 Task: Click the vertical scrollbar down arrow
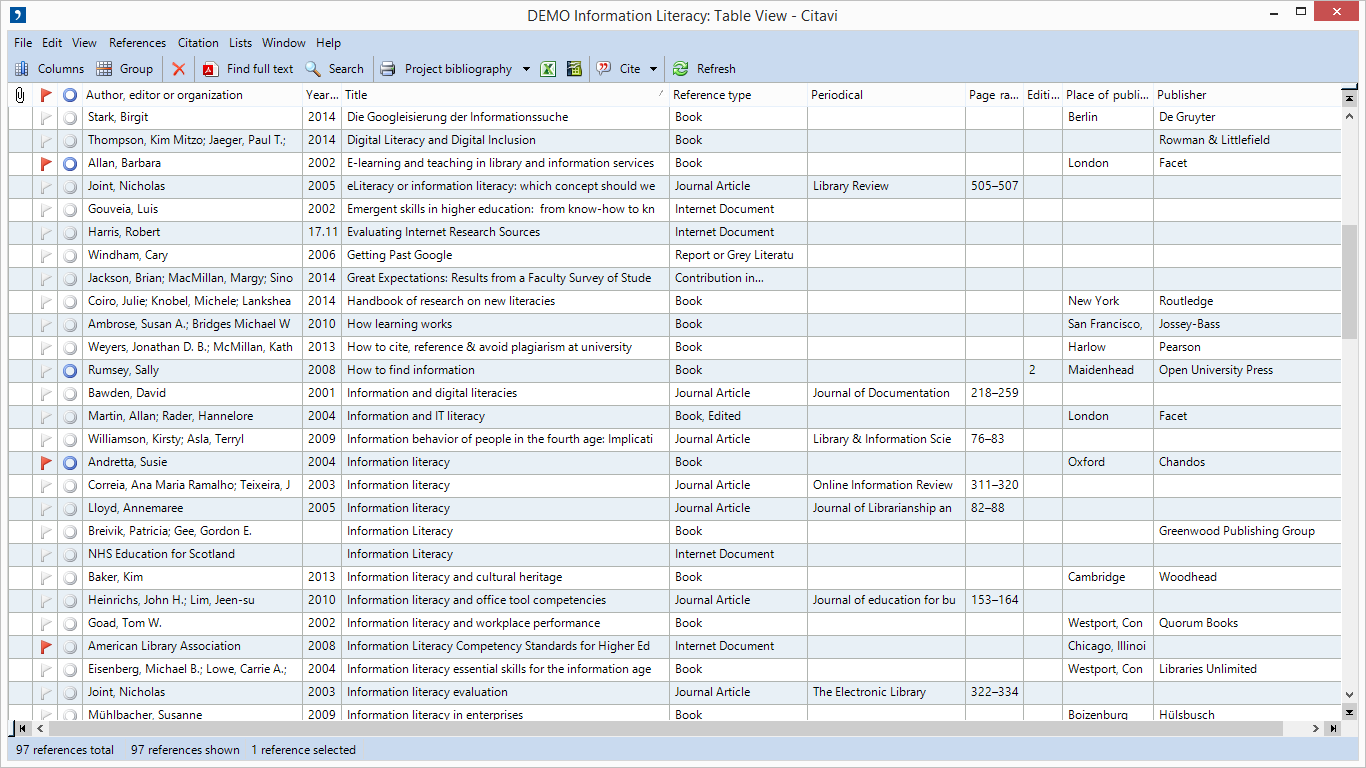[x=1349, y=695]
